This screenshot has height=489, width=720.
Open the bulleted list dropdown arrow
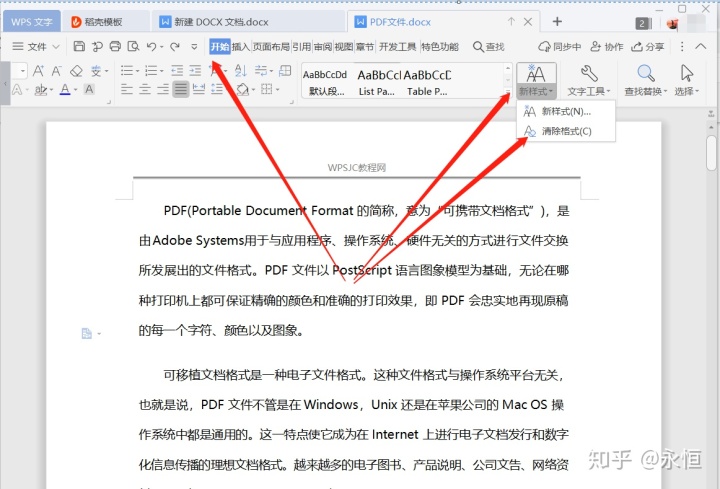click(x=137, y=71)
